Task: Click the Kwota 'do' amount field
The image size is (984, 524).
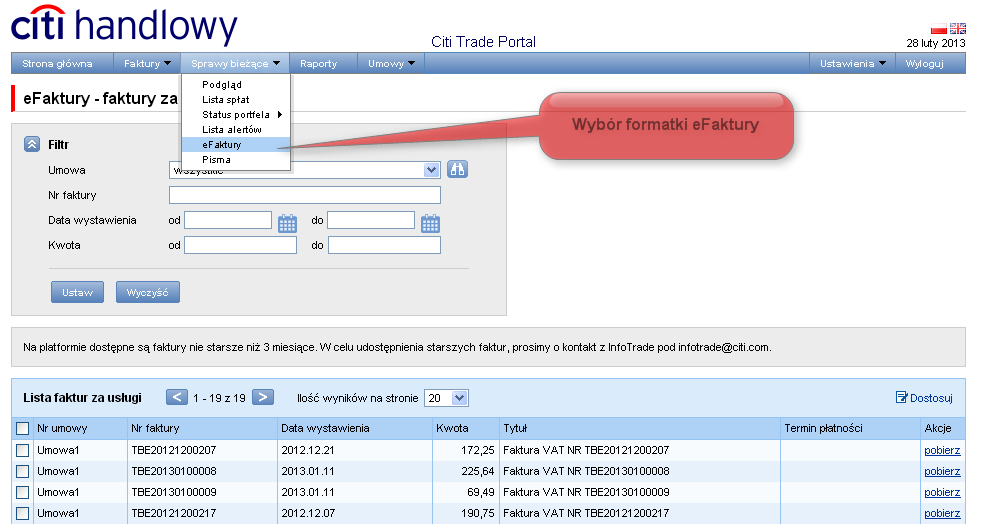Action: pyautogui.click(x=384, y=245)
